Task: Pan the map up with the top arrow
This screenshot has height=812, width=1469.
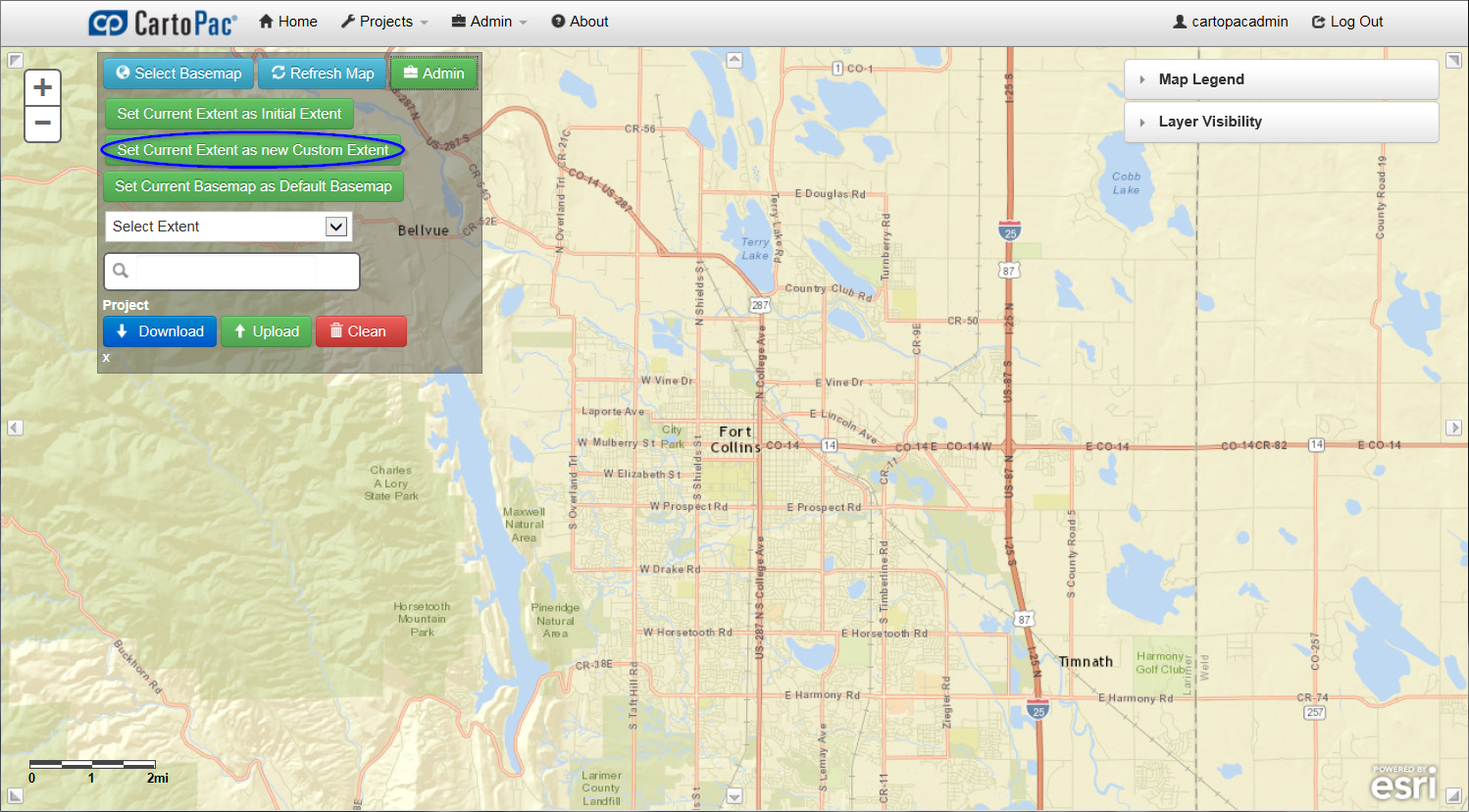Action: click(734, 60)
